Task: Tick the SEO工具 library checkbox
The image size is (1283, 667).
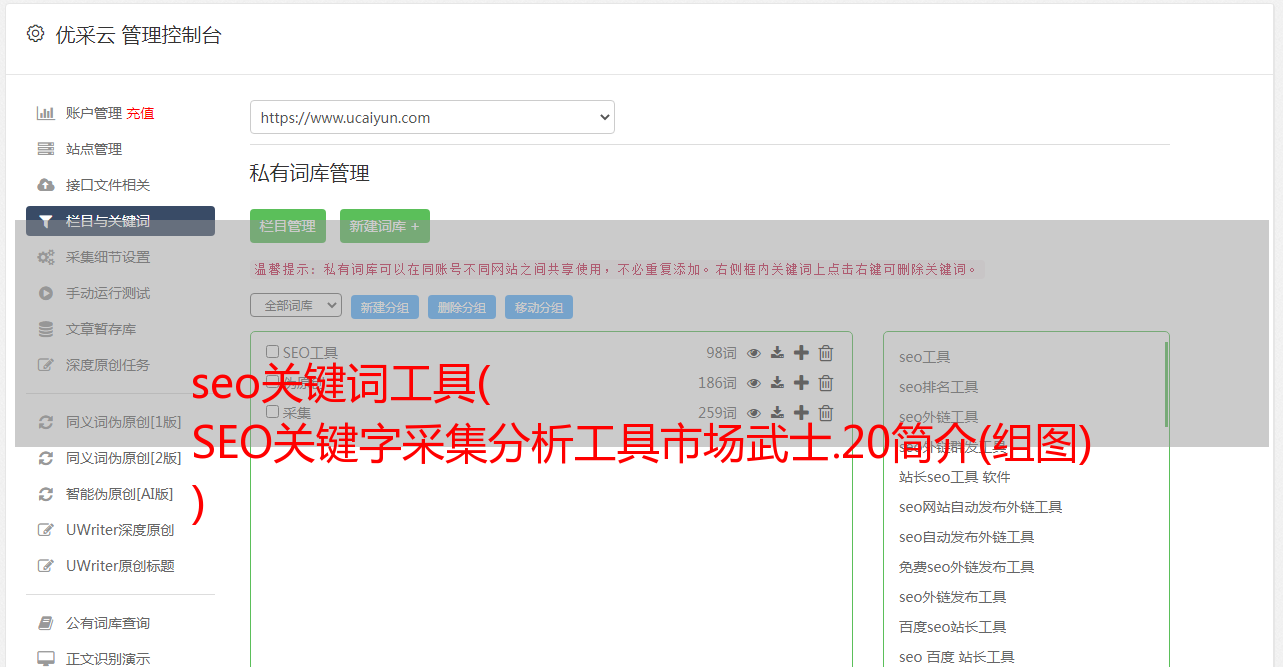Action: point(272,352)
